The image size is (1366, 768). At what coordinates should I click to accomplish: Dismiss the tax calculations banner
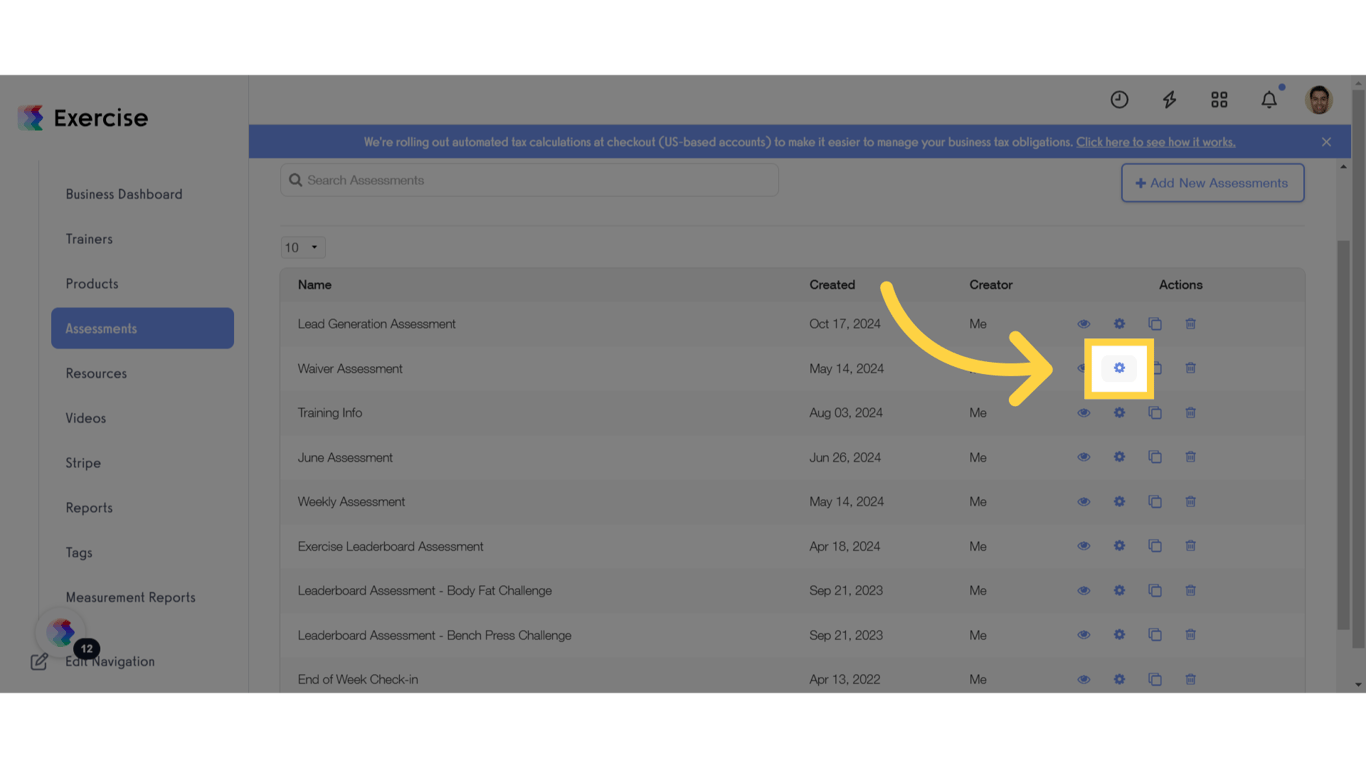click(1326, 142)
